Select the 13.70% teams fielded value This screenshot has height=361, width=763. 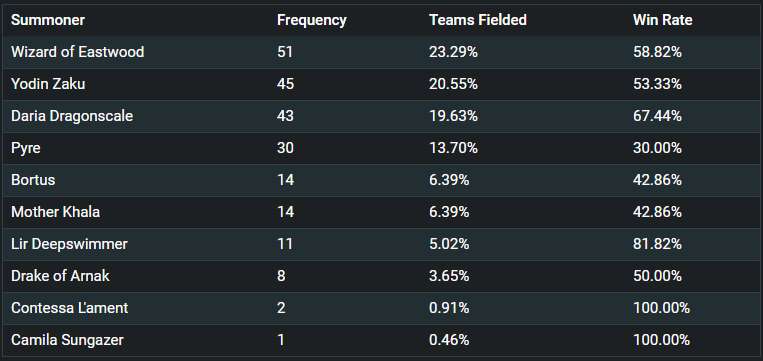click(x=453, y=148)
